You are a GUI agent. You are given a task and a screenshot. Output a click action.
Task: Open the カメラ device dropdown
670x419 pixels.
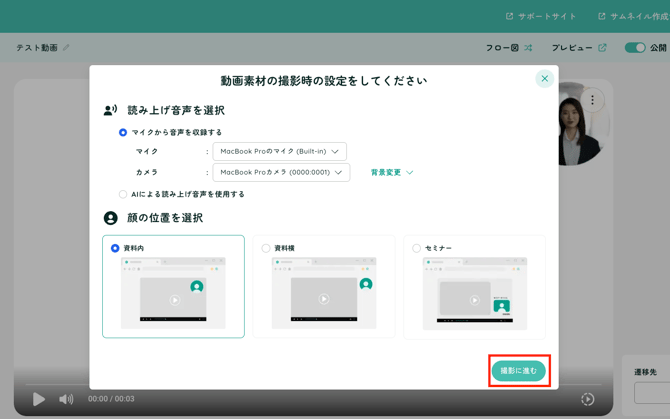pyautogui.click(x=281, y=172)
